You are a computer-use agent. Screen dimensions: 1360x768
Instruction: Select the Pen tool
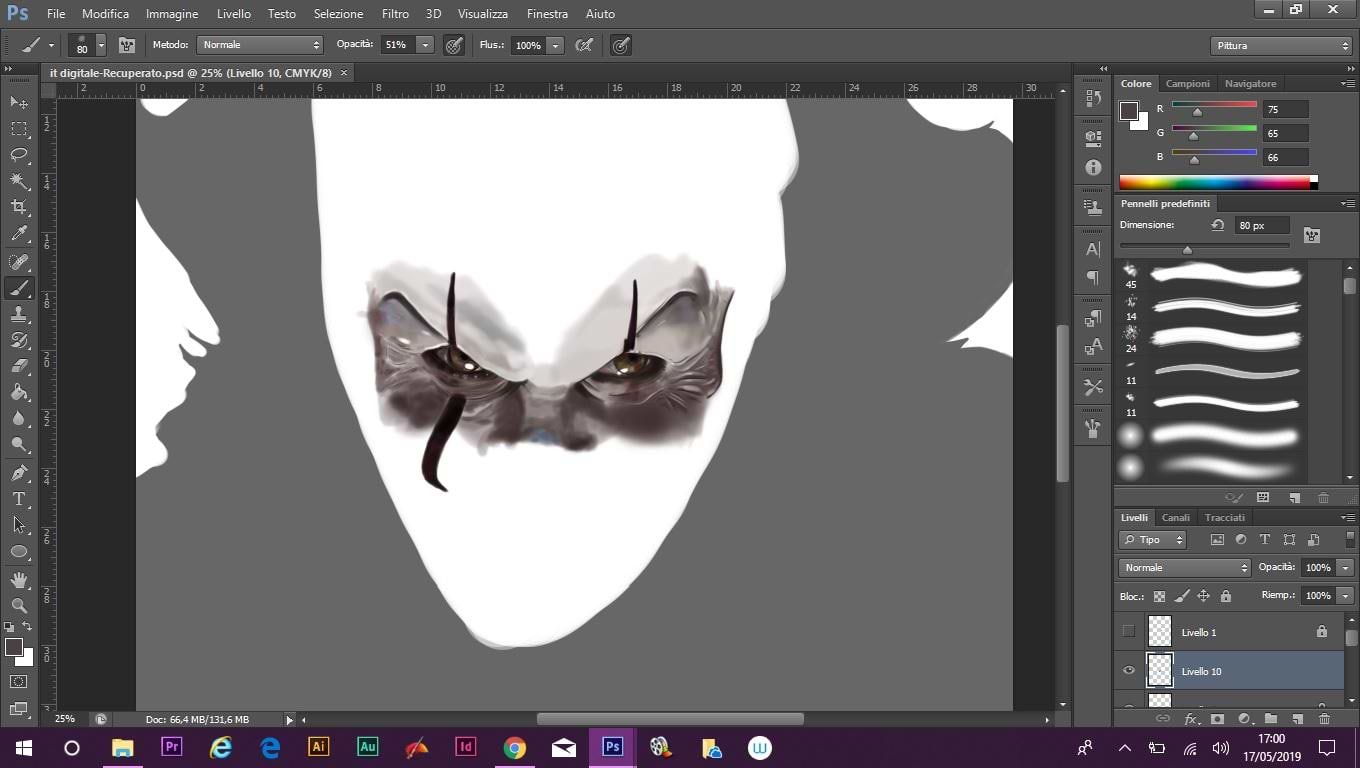[x=19, y=473]
